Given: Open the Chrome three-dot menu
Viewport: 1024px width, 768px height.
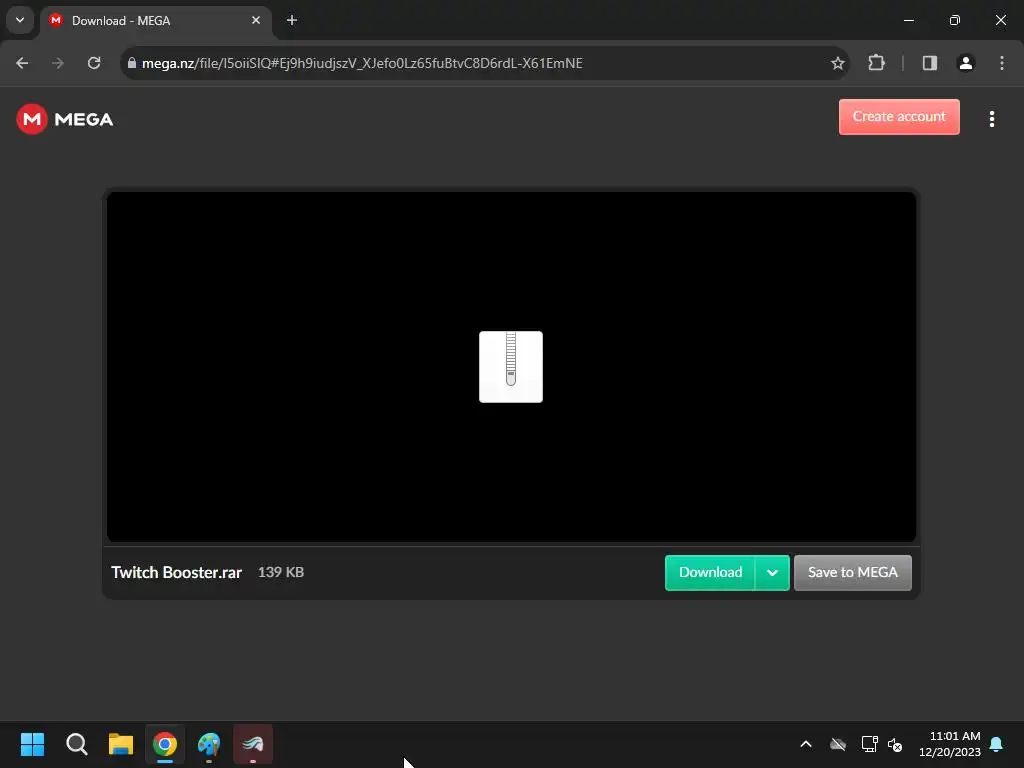Looking at the screenshot, I should click(x=1002, y=63).
